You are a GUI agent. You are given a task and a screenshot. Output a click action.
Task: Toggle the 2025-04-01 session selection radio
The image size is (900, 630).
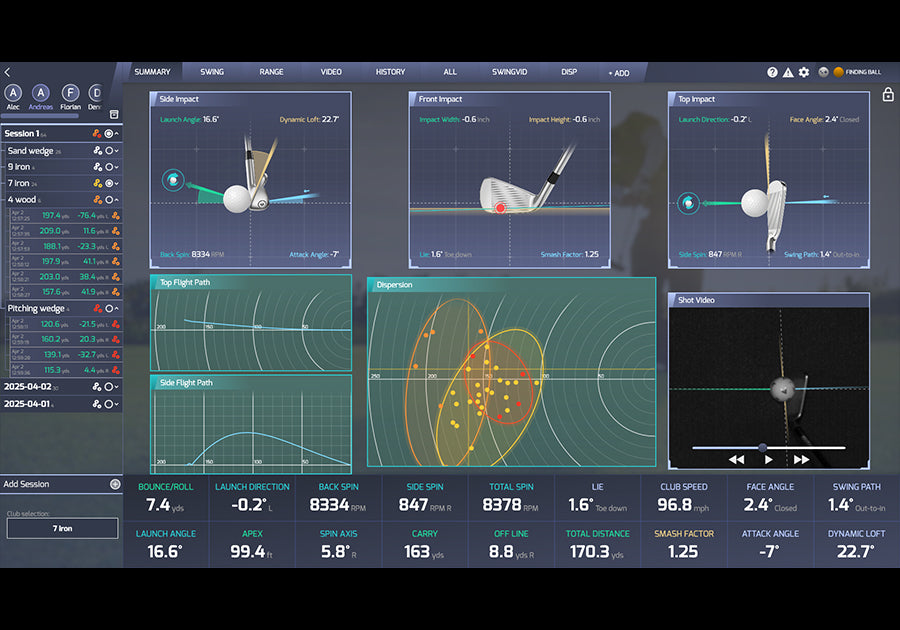pos(108,404)
